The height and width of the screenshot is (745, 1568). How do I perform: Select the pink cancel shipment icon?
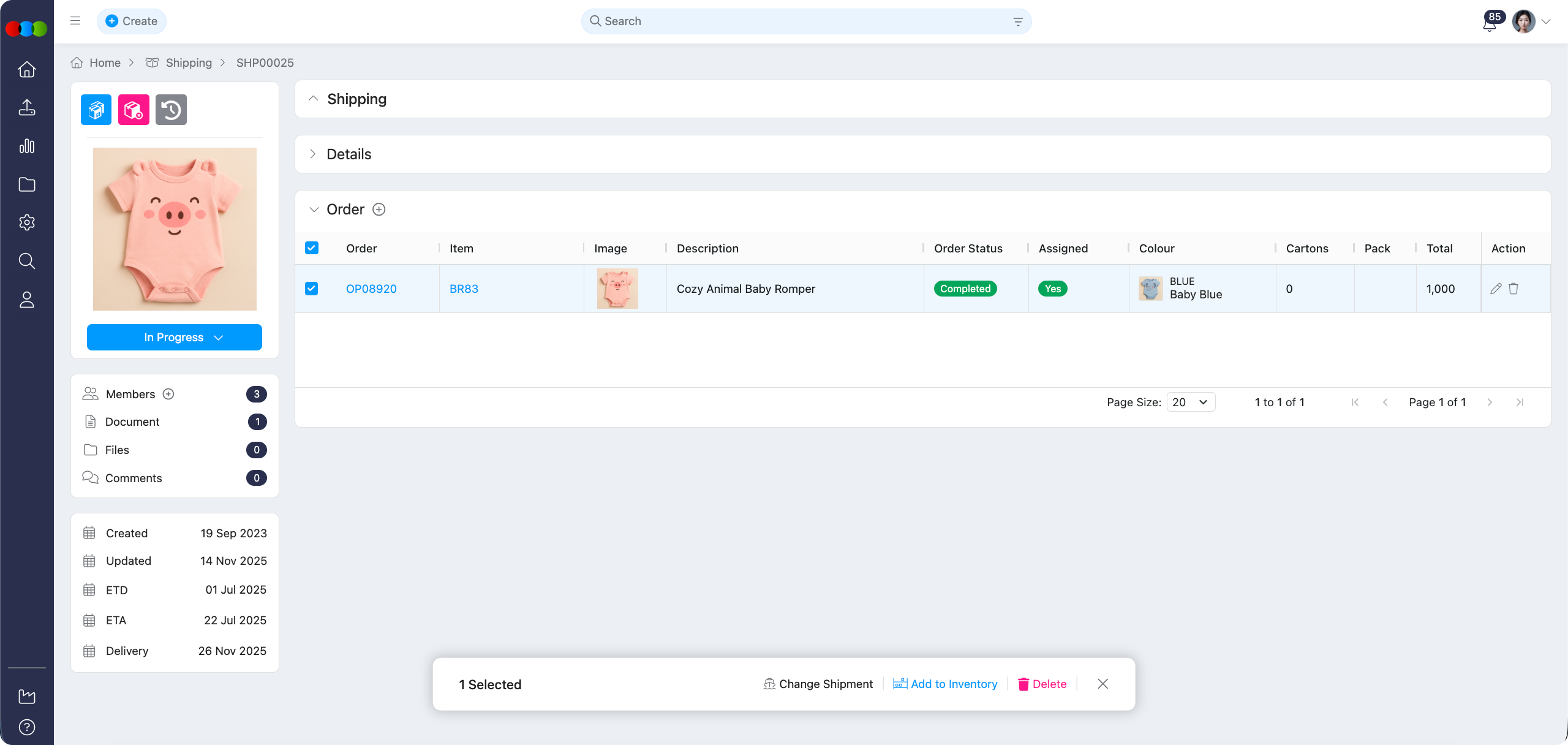(134, 110)
